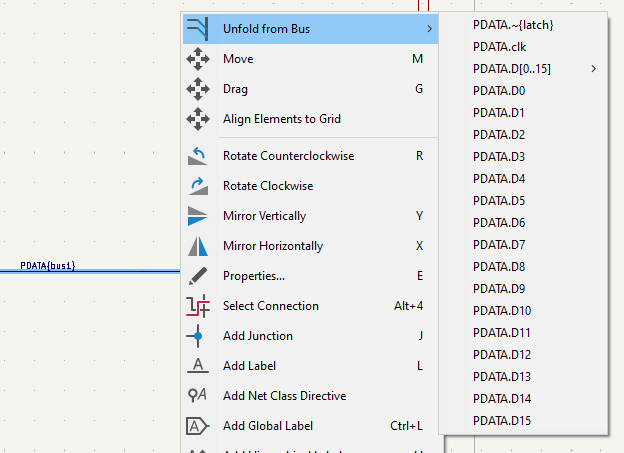Pick PDATA.~{latch} from submenu
624x453 pixels.
(513, 25)
